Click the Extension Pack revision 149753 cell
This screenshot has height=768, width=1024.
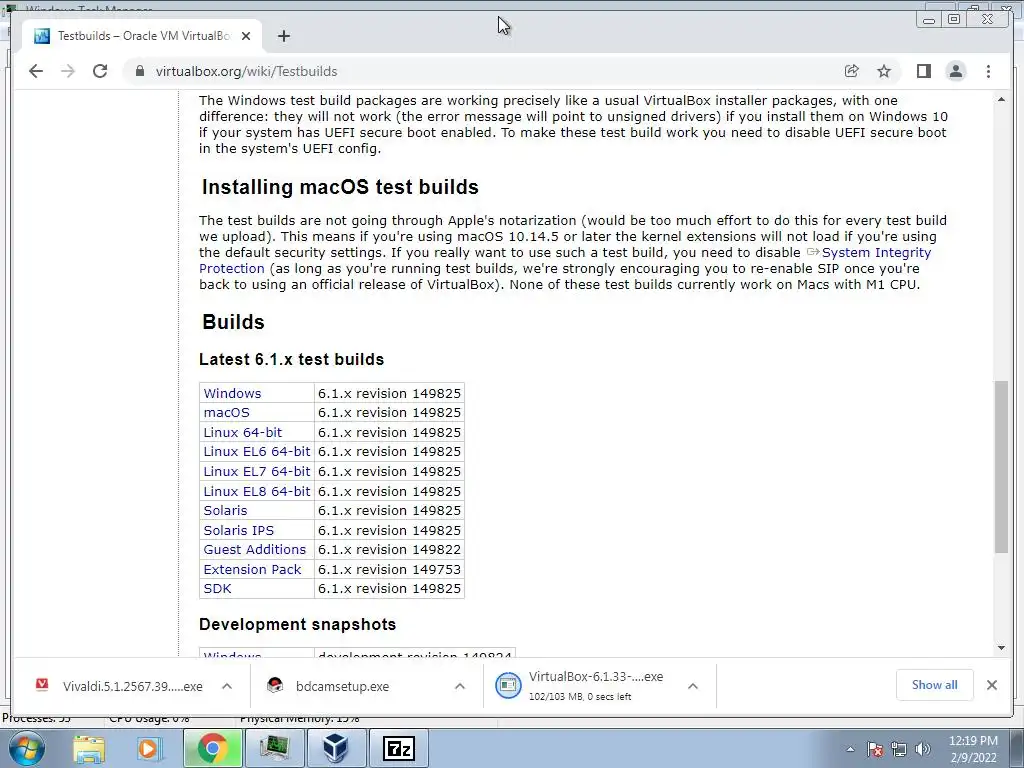(389, 569)
